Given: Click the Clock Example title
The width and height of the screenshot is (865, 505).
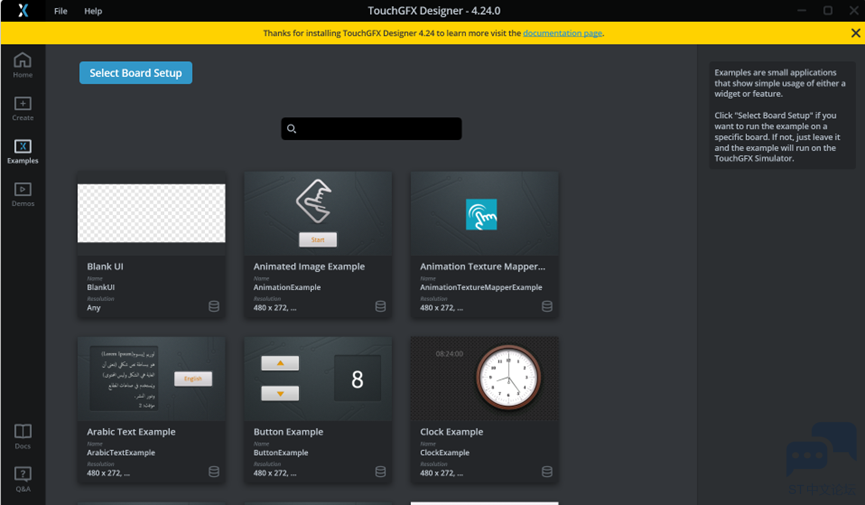Looking at the screenshot, I should tap(452, 432).
